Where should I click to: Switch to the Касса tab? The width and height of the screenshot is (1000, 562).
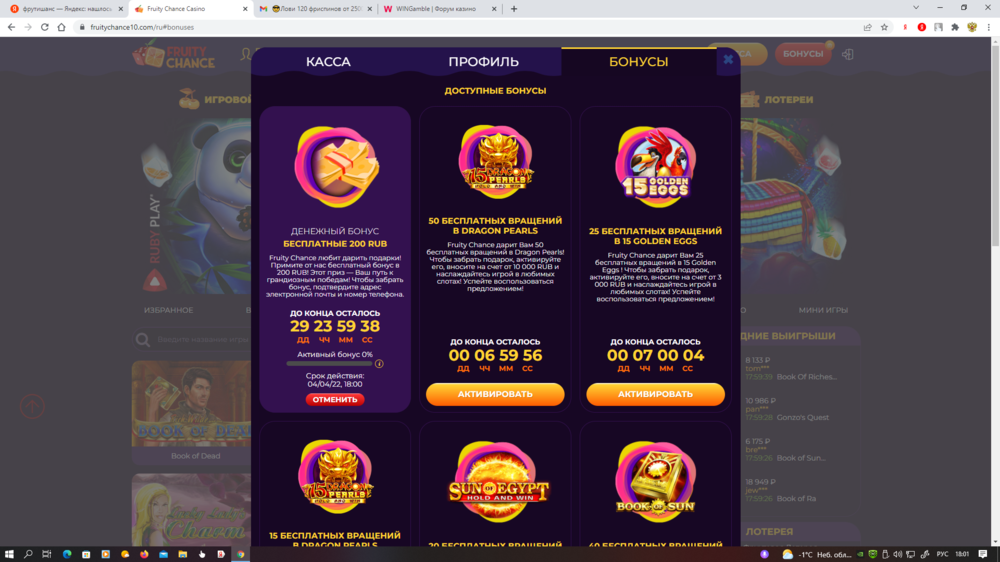coord(328,62)
